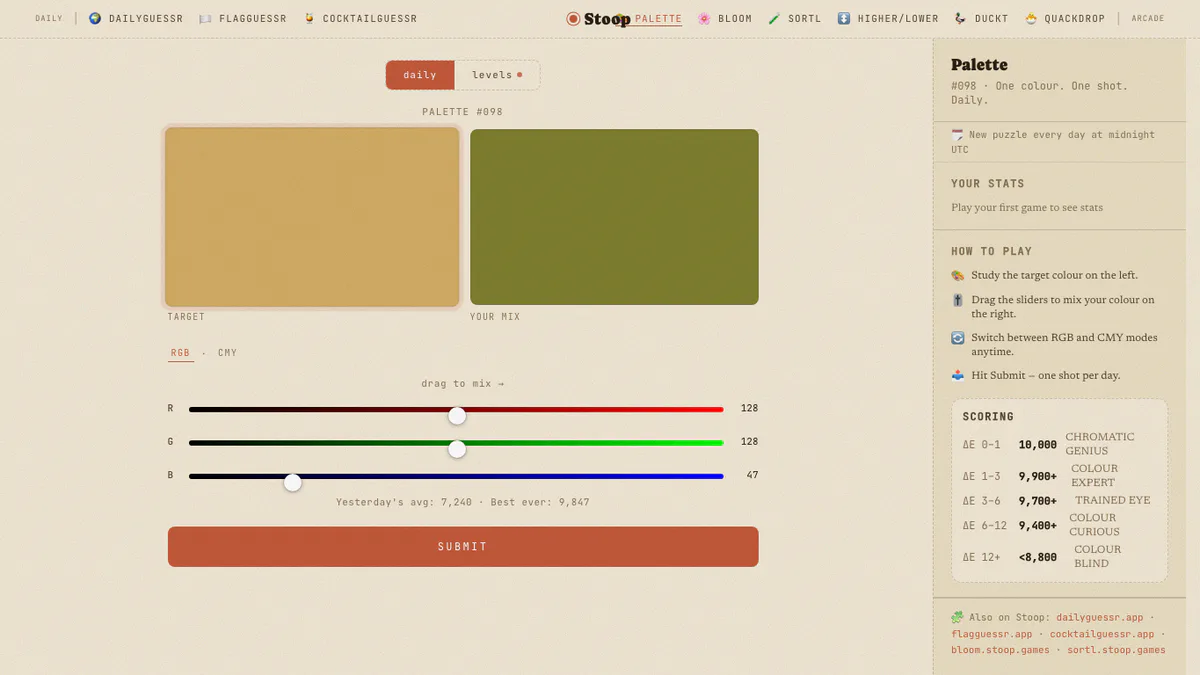Image resolution: width=1200 pixels, height=675 pixels.
Task: Click the icon beside Also on Stoop
Action: (x=958, y=618)
